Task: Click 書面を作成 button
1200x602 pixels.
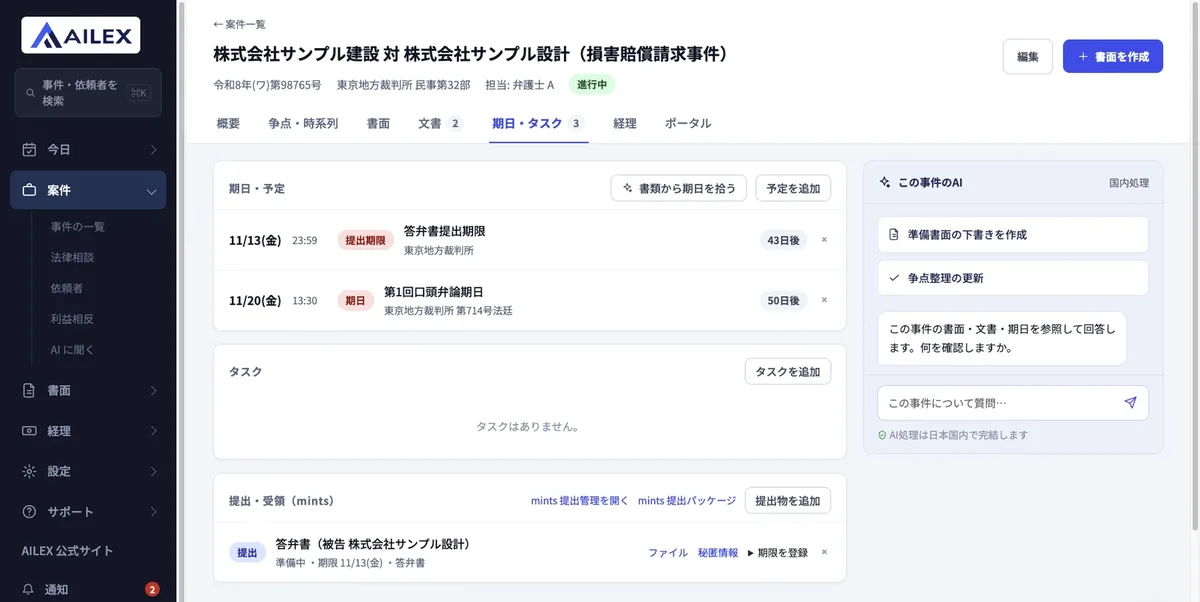Action: (x=1113, y=57)
